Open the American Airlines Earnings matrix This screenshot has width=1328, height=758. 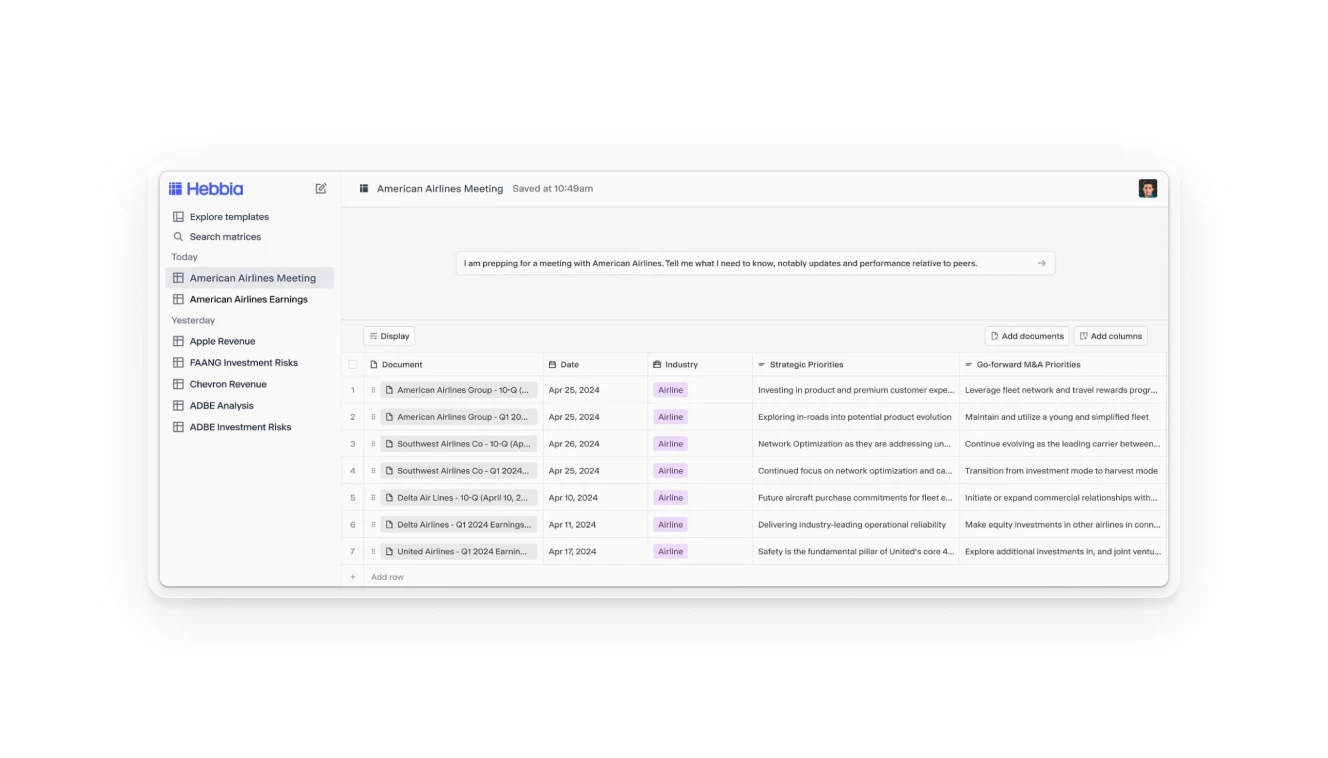[250, 299]
